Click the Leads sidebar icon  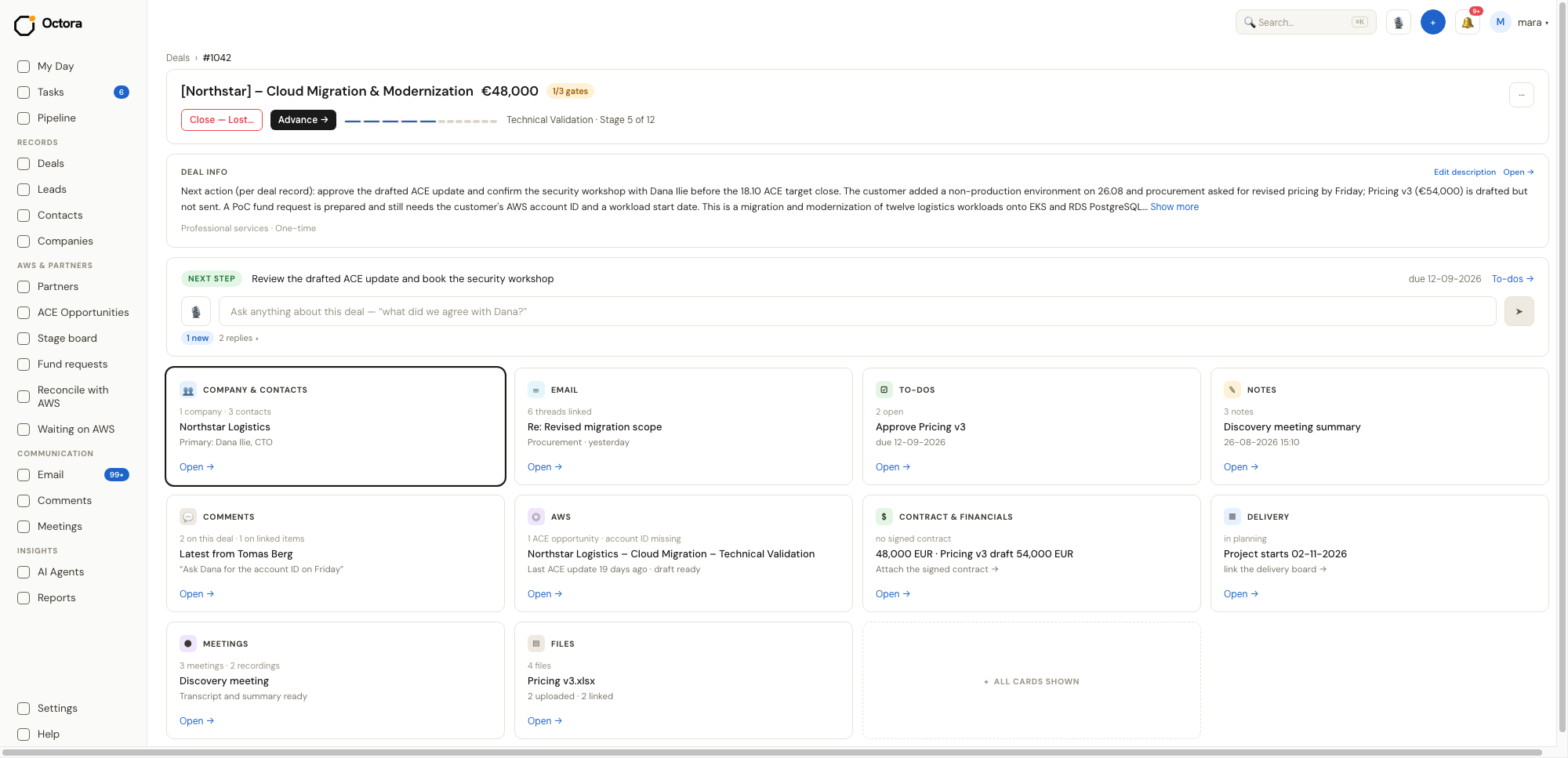[x=24, y=190]
